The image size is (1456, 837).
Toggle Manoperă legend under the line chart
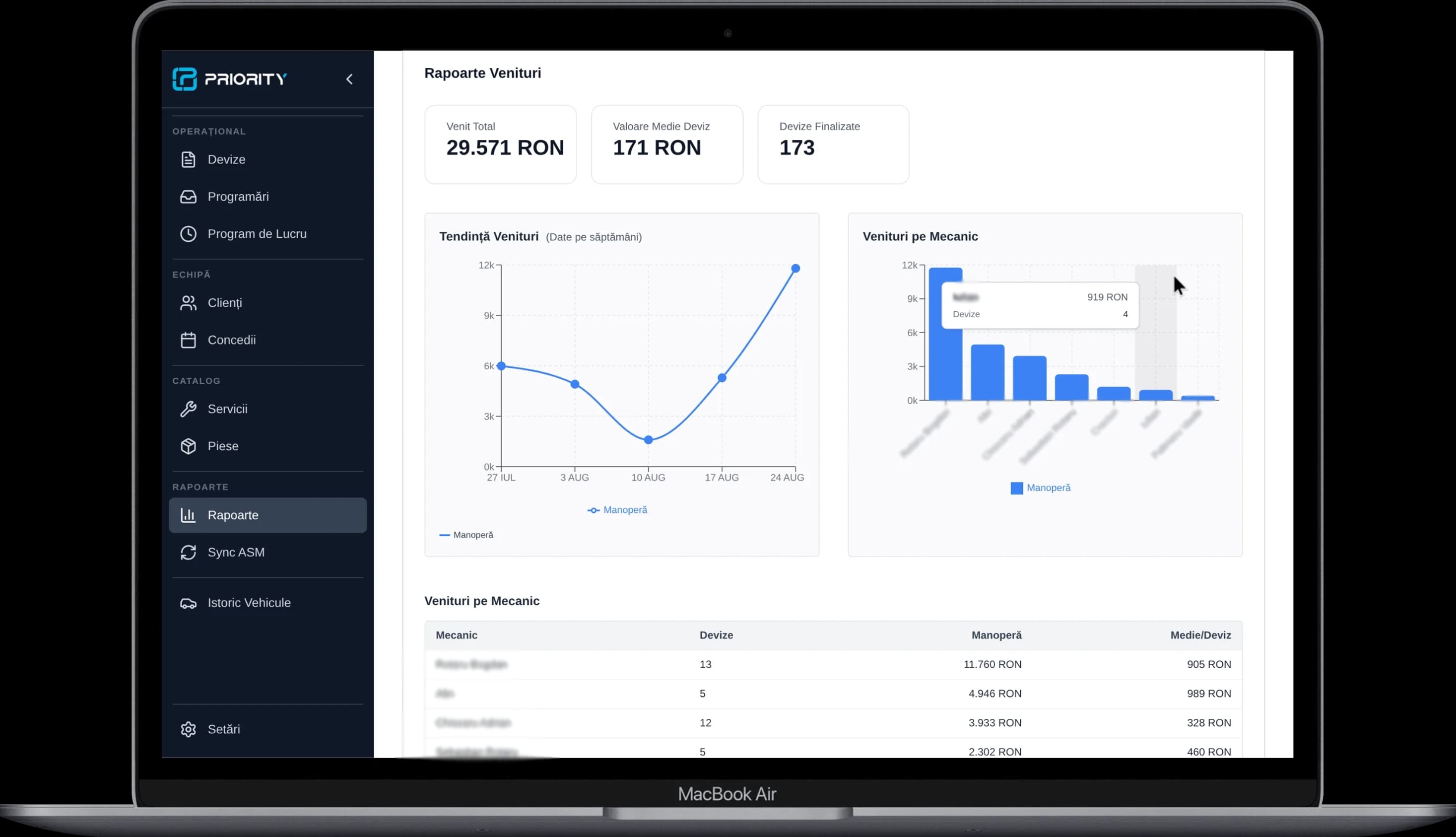617,510
